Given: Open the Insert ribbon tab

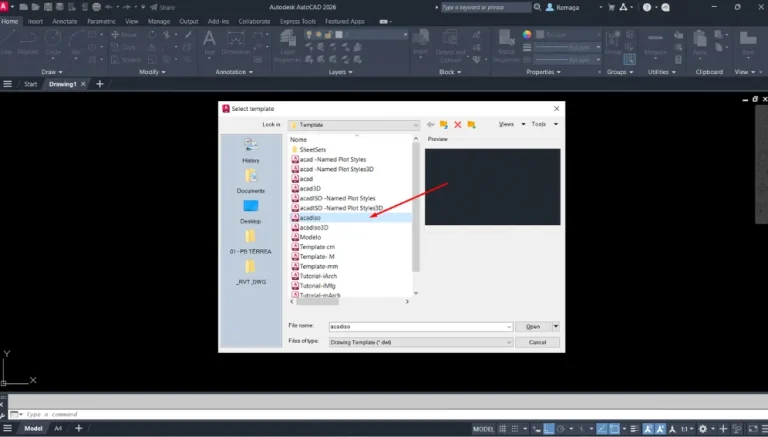Looking at the screenshot, I should (35, 22).
